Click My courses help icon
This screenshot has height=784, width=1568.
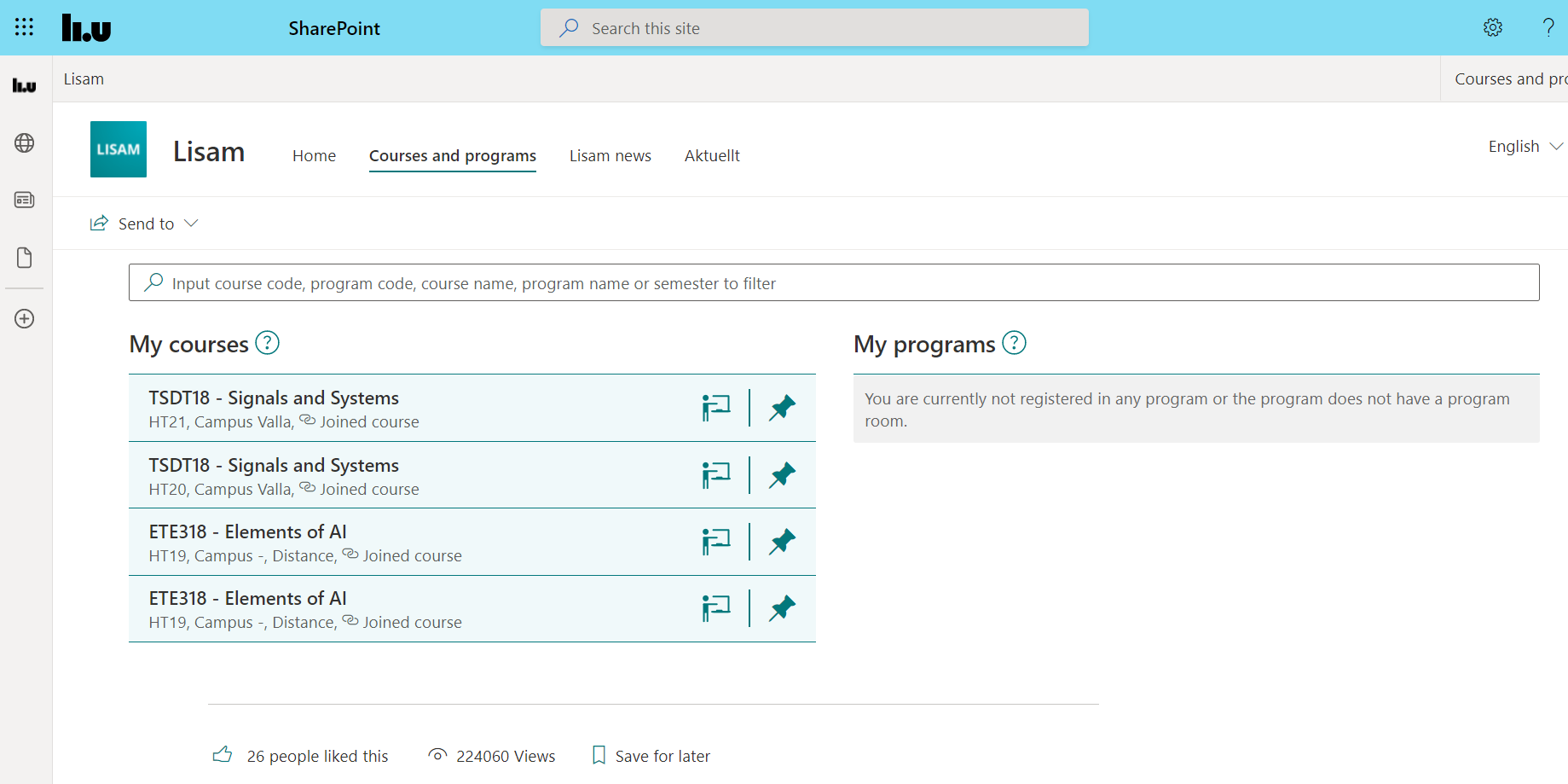[267, 343]
